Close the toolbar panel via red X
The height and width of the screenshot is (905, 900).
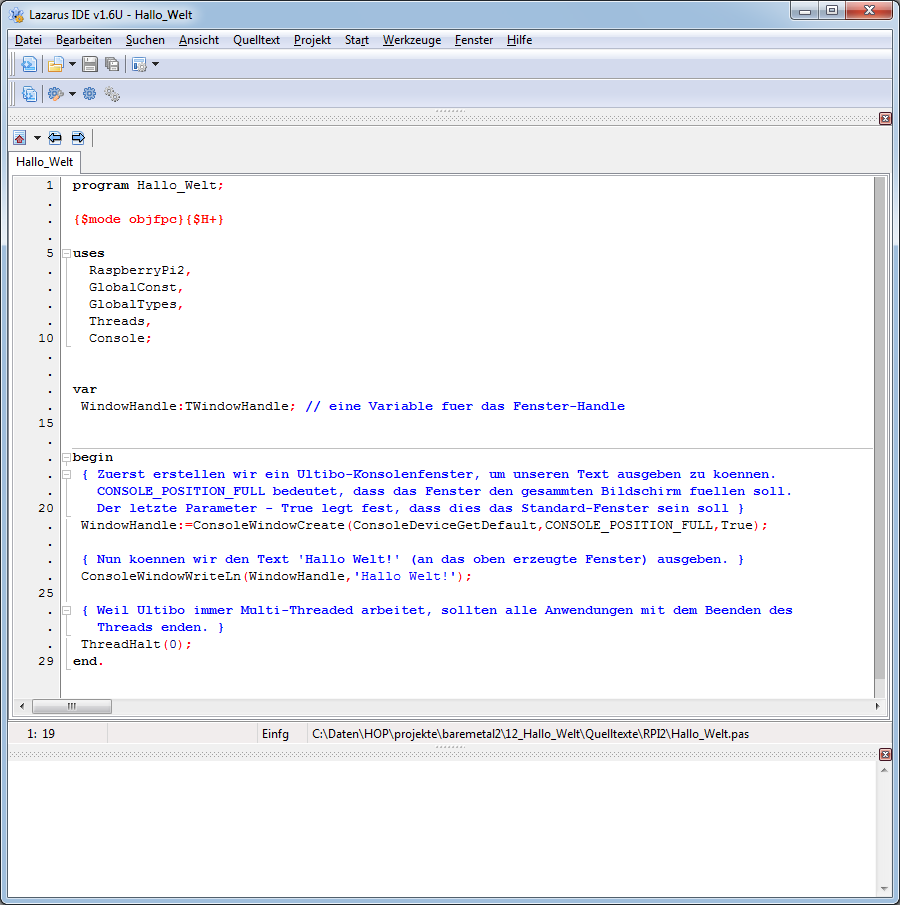pyautogui.click(x=885, y=118)
